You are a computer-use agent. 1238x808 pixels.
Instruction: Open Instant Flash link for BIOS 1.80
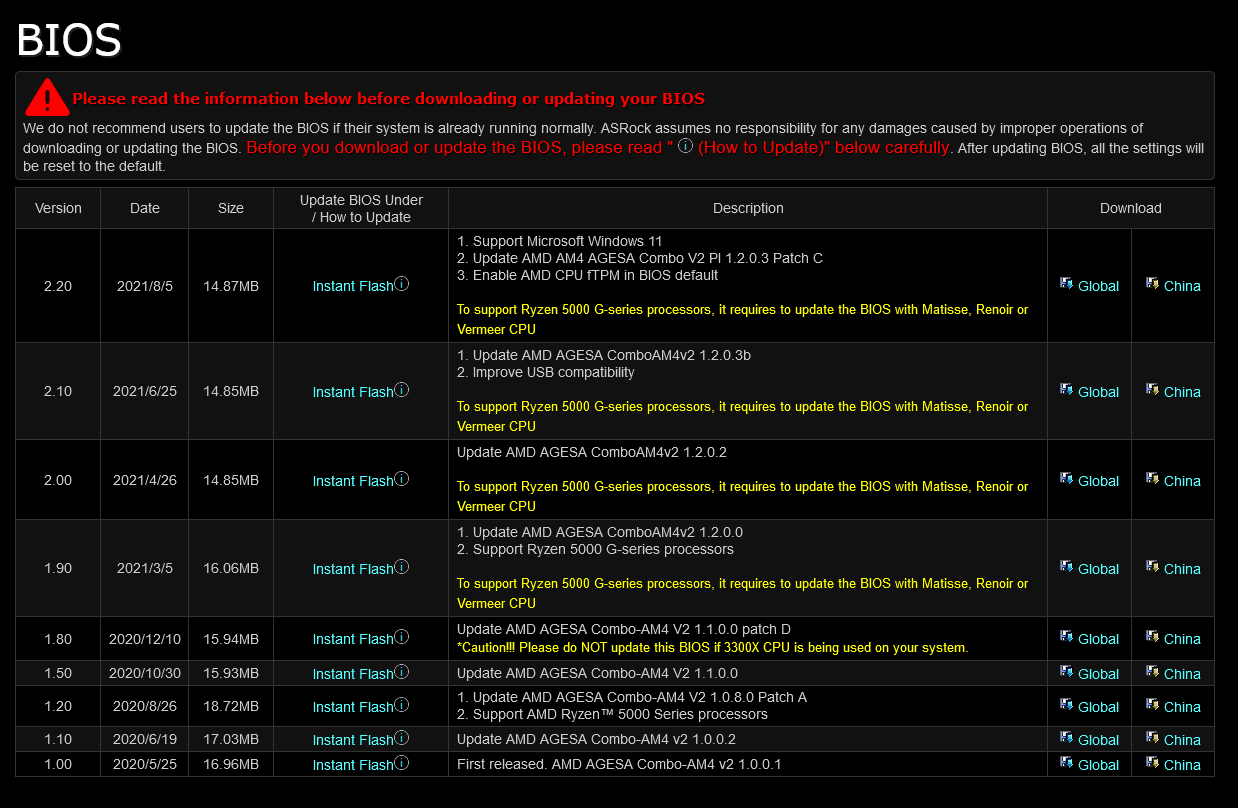(353, 639)
